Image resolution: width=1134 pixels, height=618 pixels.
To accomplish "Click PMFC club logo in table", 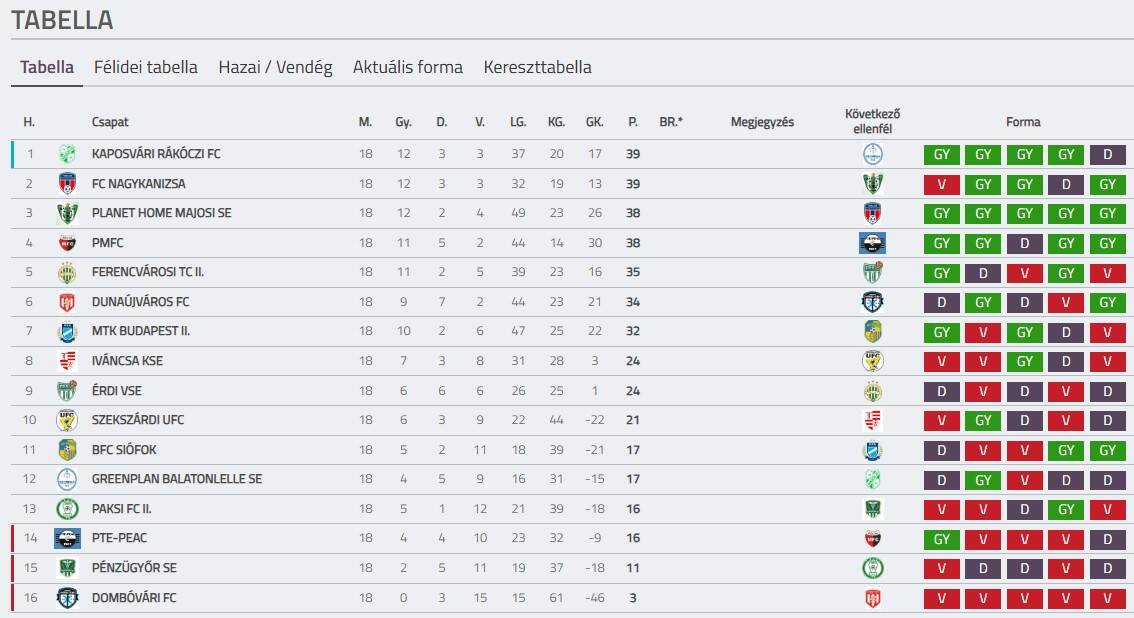I will [67, 243].
